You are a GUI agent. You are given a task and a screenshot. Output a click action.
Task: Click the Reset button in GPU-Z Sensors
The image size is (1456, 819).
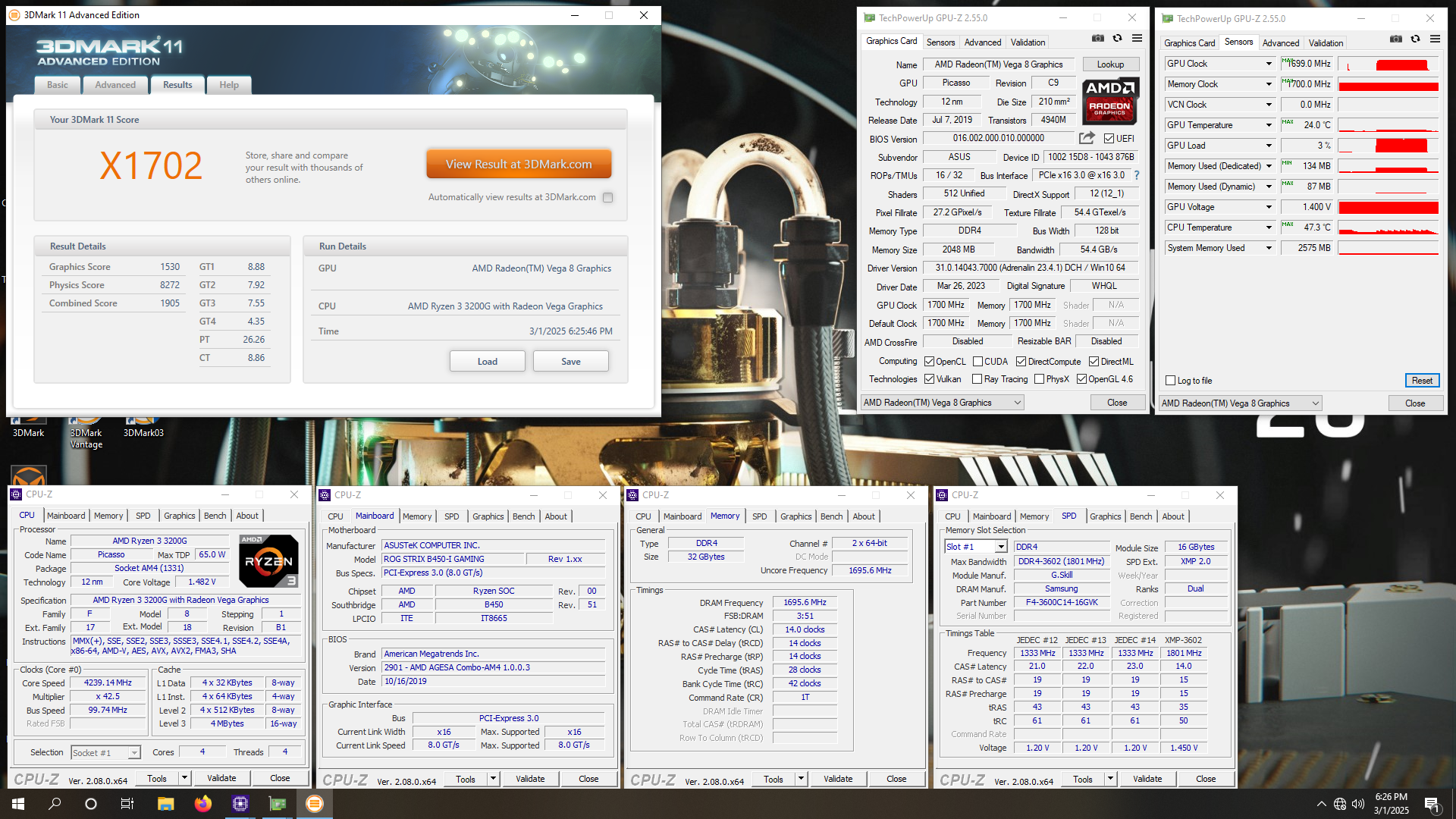(x=1422, y=381)
